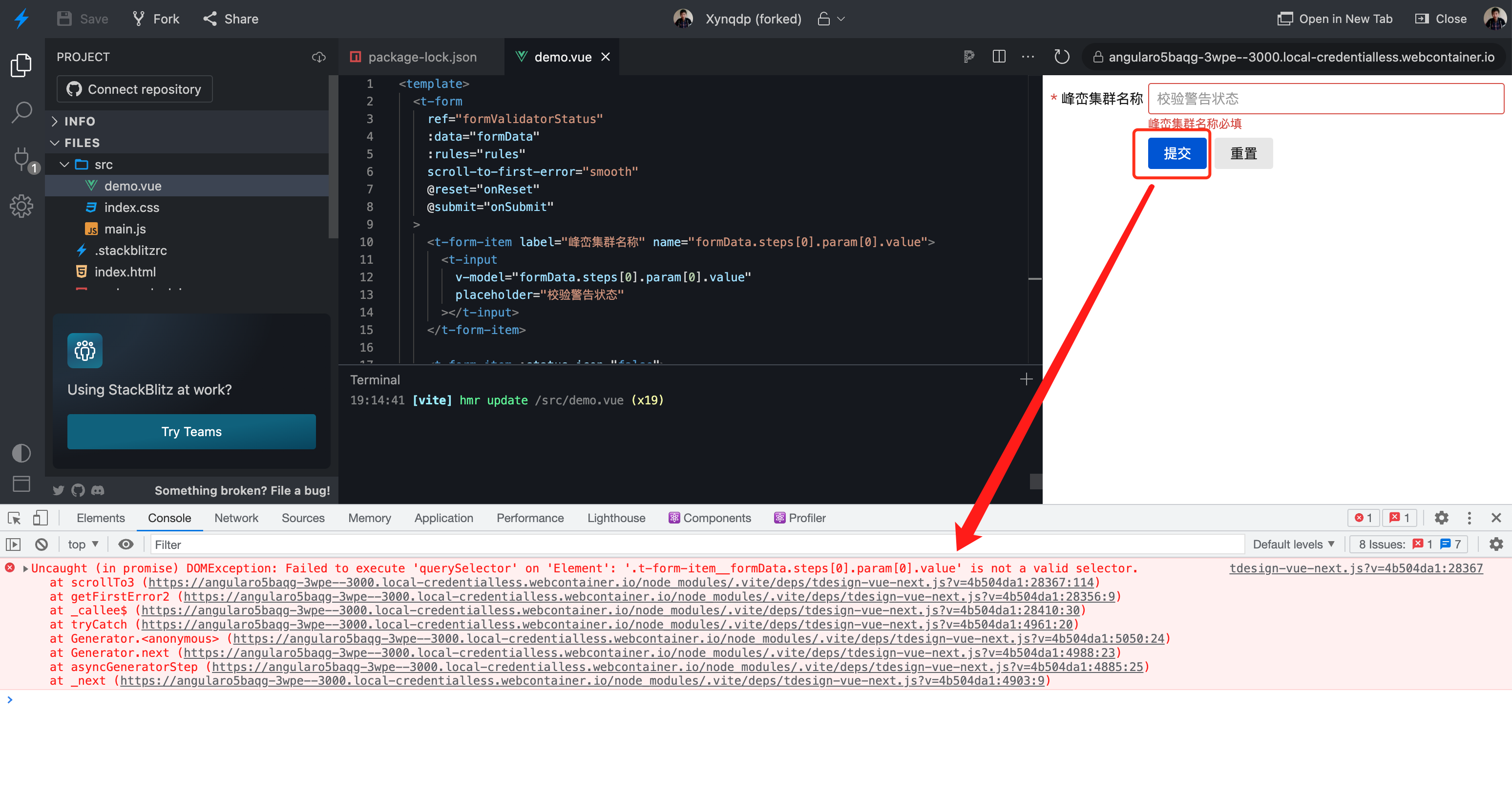Open the tdesign-vue-next.js error source link
This screenshot has width=1512, height=798.
(1355, 568)
